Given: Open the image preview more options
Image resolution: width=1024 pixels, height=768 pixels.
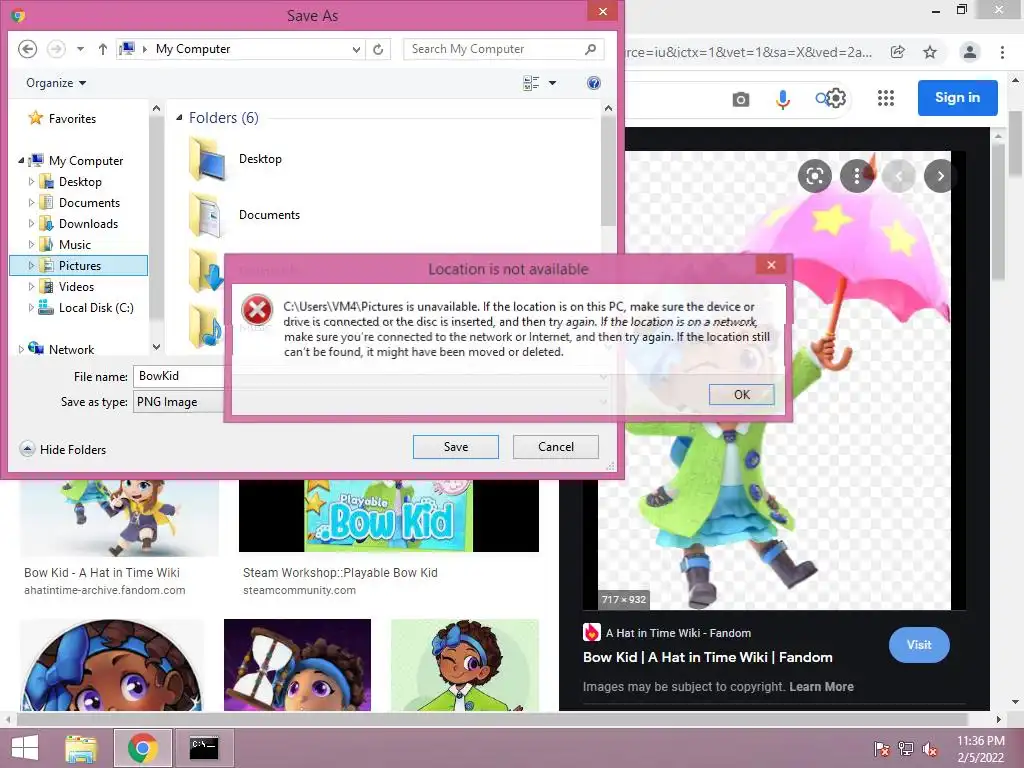Looking at the screenshot, I should [x=856, y=176].
